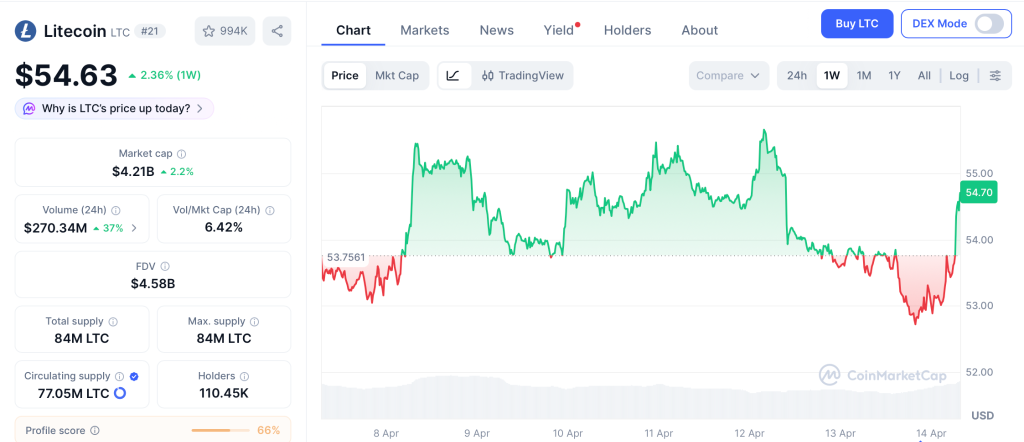Switch to line chart type icon
The image size is (1024, 442).
[453, 76]
